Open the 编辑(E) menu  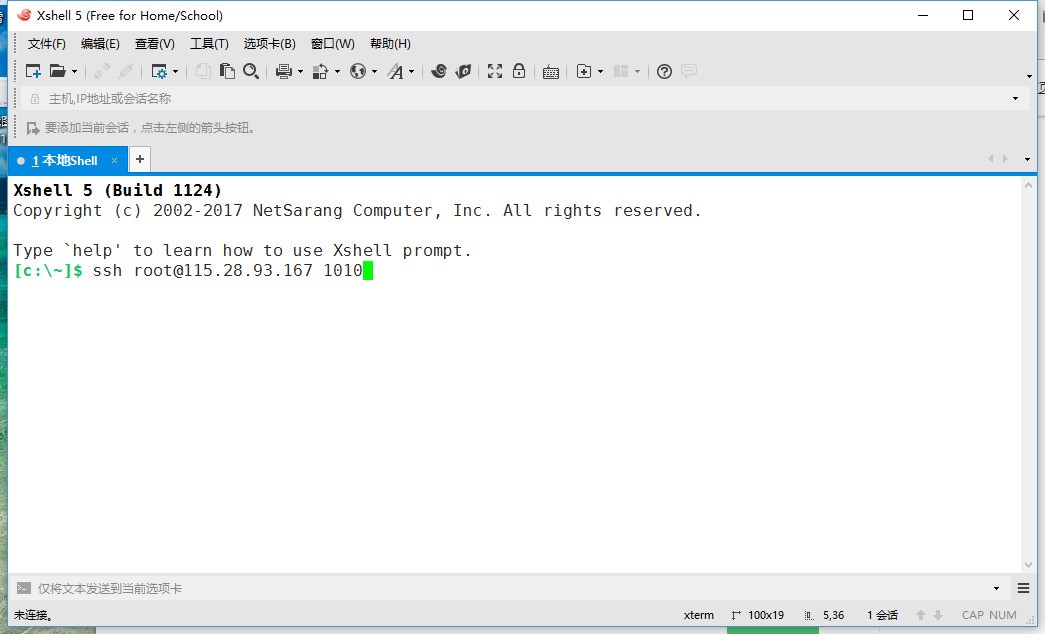100,44
